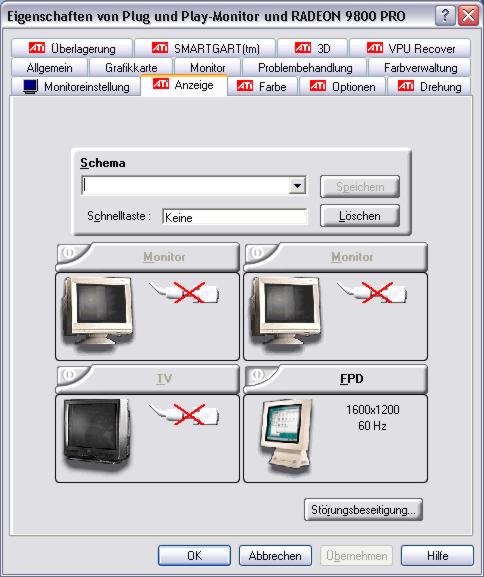
Task: Open the SMARTGART(tm) tab
Action: (x=205, y=48)
